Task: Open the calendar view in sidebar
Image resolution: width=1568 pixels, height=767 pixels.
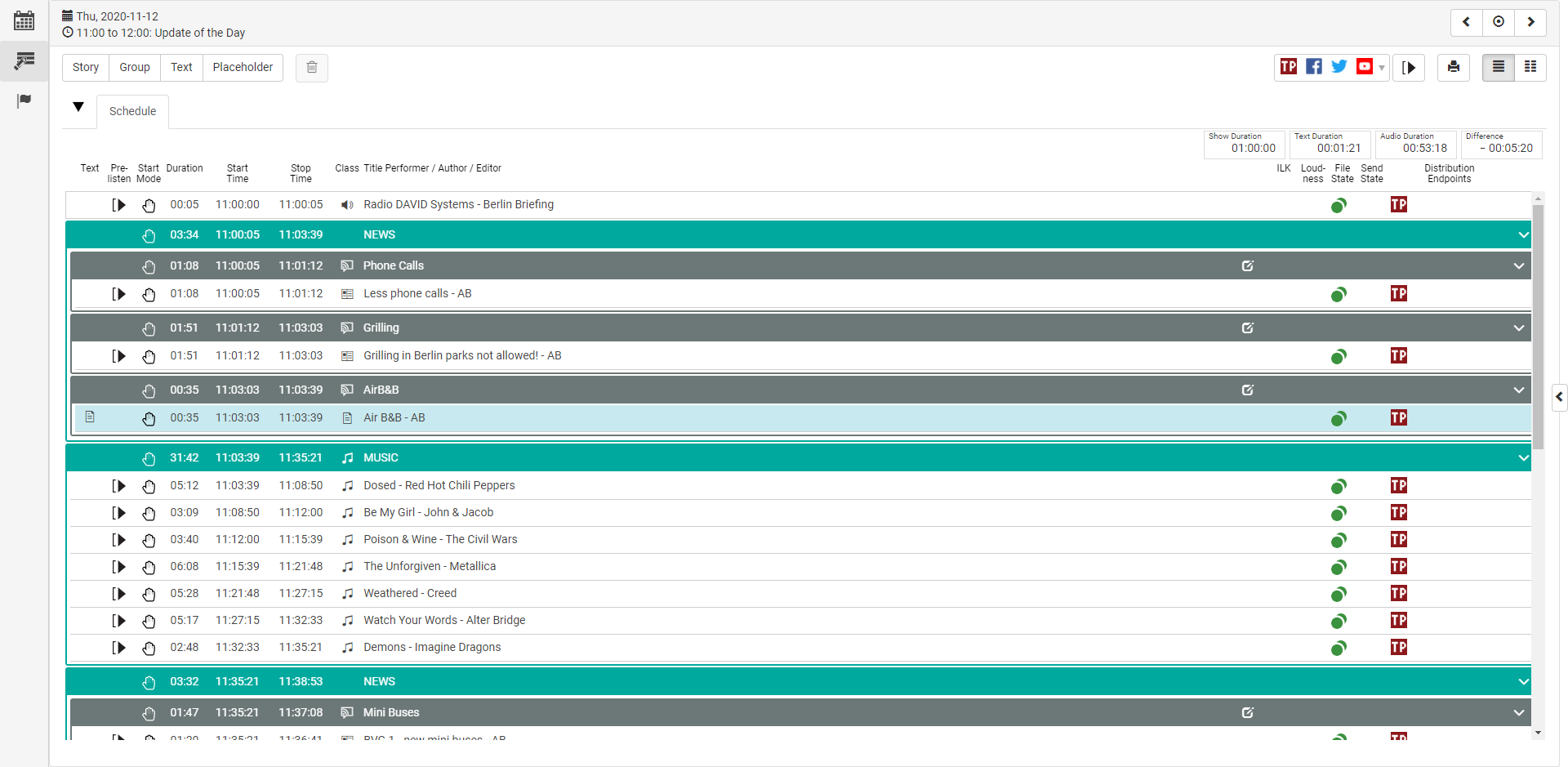Action: coord(24,20)
